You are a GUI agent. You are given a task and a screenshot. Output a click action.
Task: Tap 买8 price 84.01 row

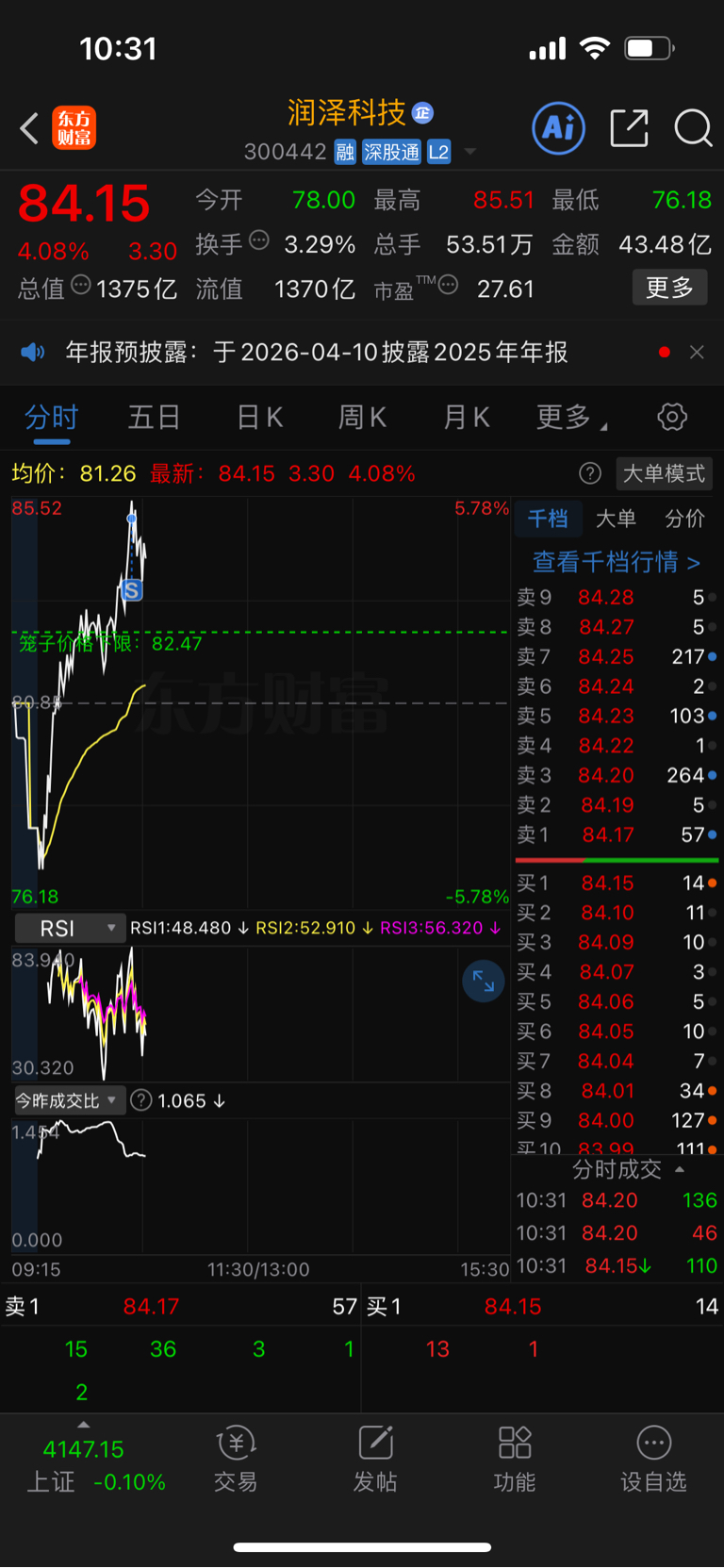617,1091
